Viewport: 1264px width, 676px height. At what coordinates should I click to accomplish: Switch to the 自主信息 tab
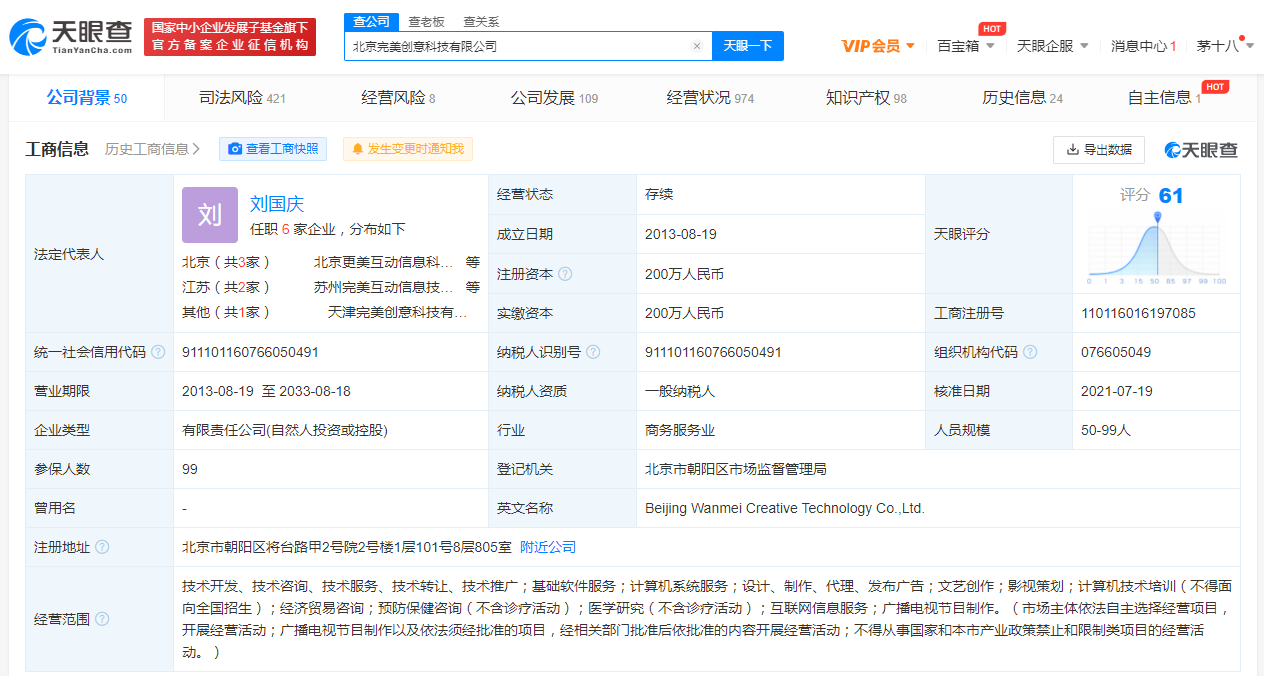pos(1164,98)
